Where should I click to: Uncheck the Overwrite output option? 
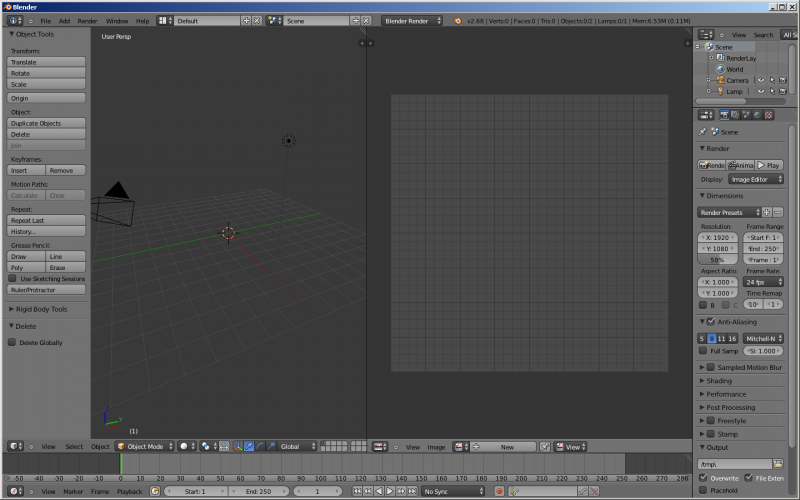(x=703, y=478)
